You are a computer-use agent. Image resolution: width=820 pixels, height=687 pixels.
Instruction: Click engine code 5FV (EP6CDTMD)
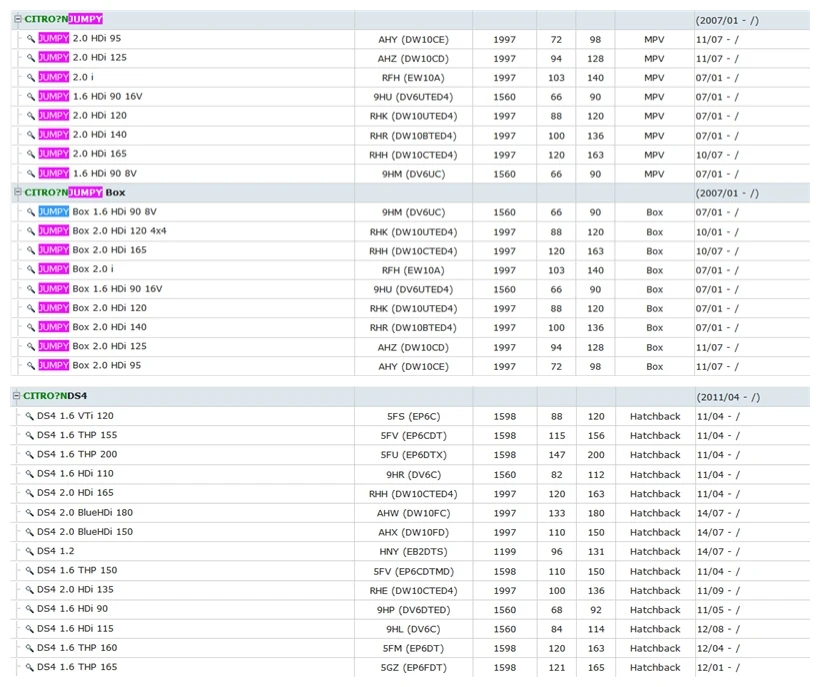coord(413,571)
